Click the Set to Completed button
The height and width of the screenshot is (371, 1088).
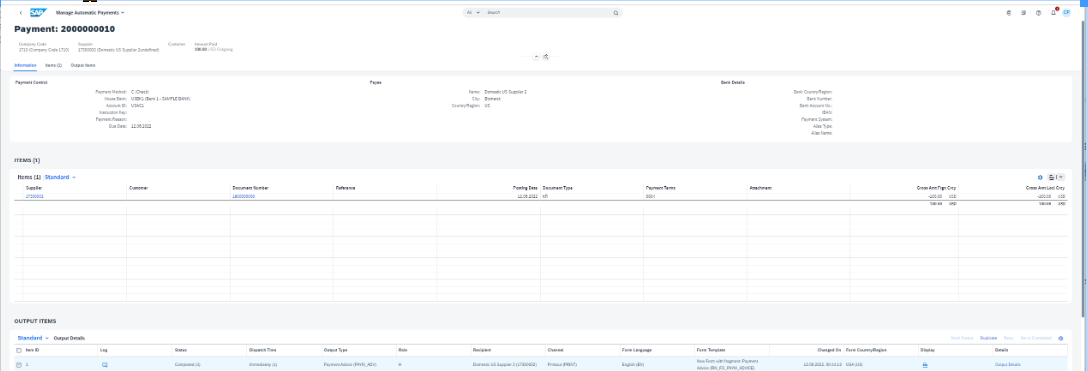1035,338
